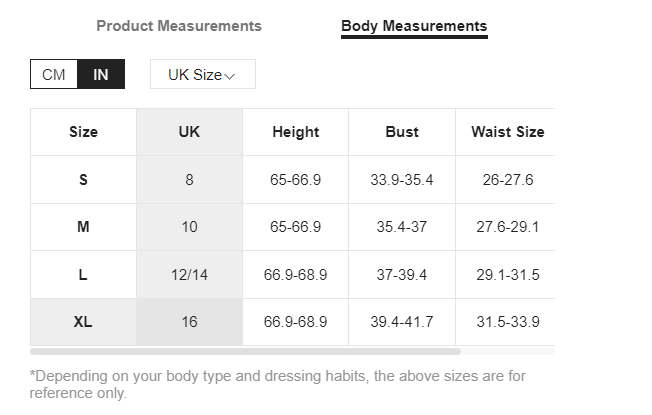This screenshot has width=652, height=415.
Task: Click the 39.4-41.7 bust cell
Action: [x=402, y=322]
